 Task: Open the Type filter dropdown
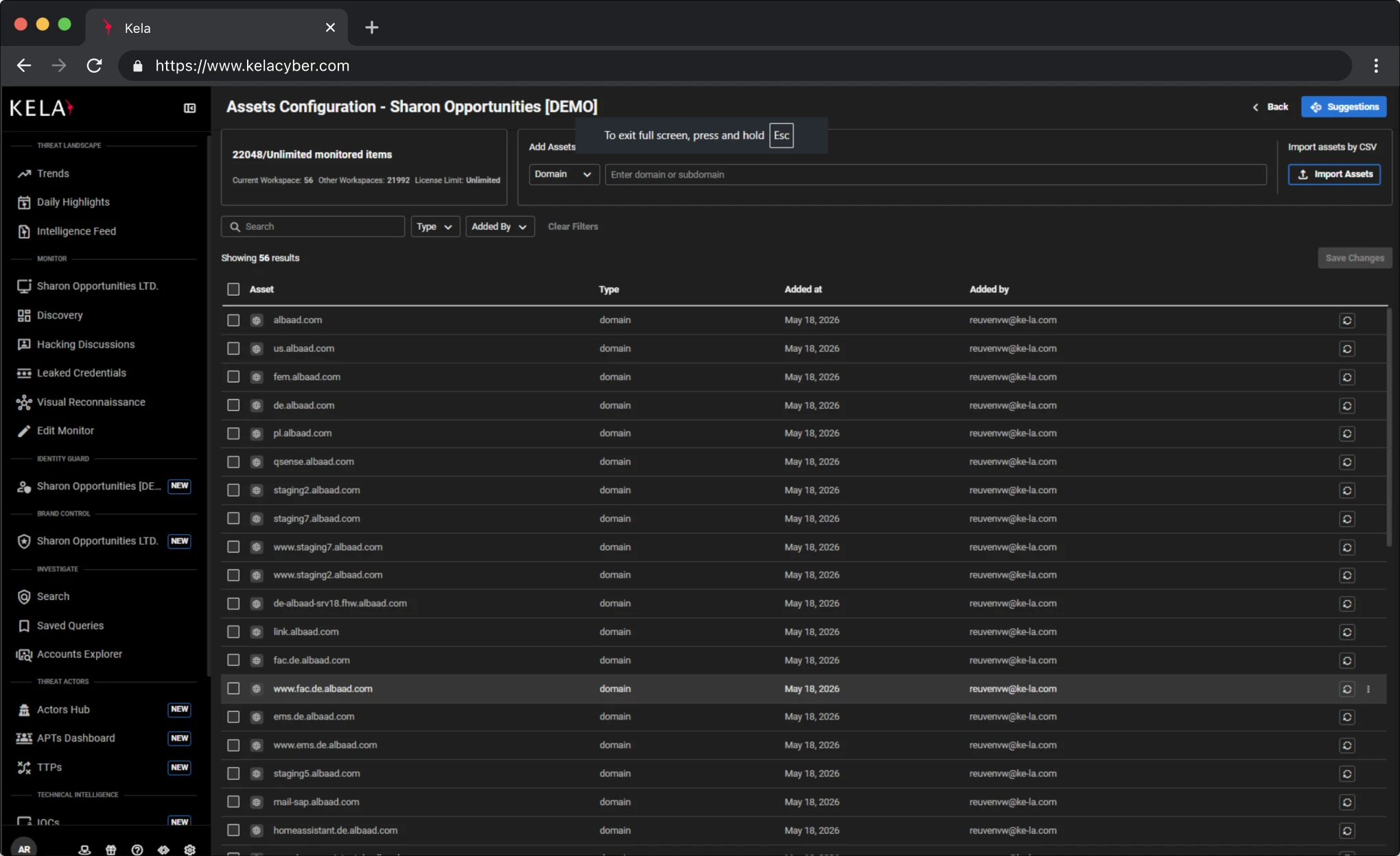pos(434,226)
